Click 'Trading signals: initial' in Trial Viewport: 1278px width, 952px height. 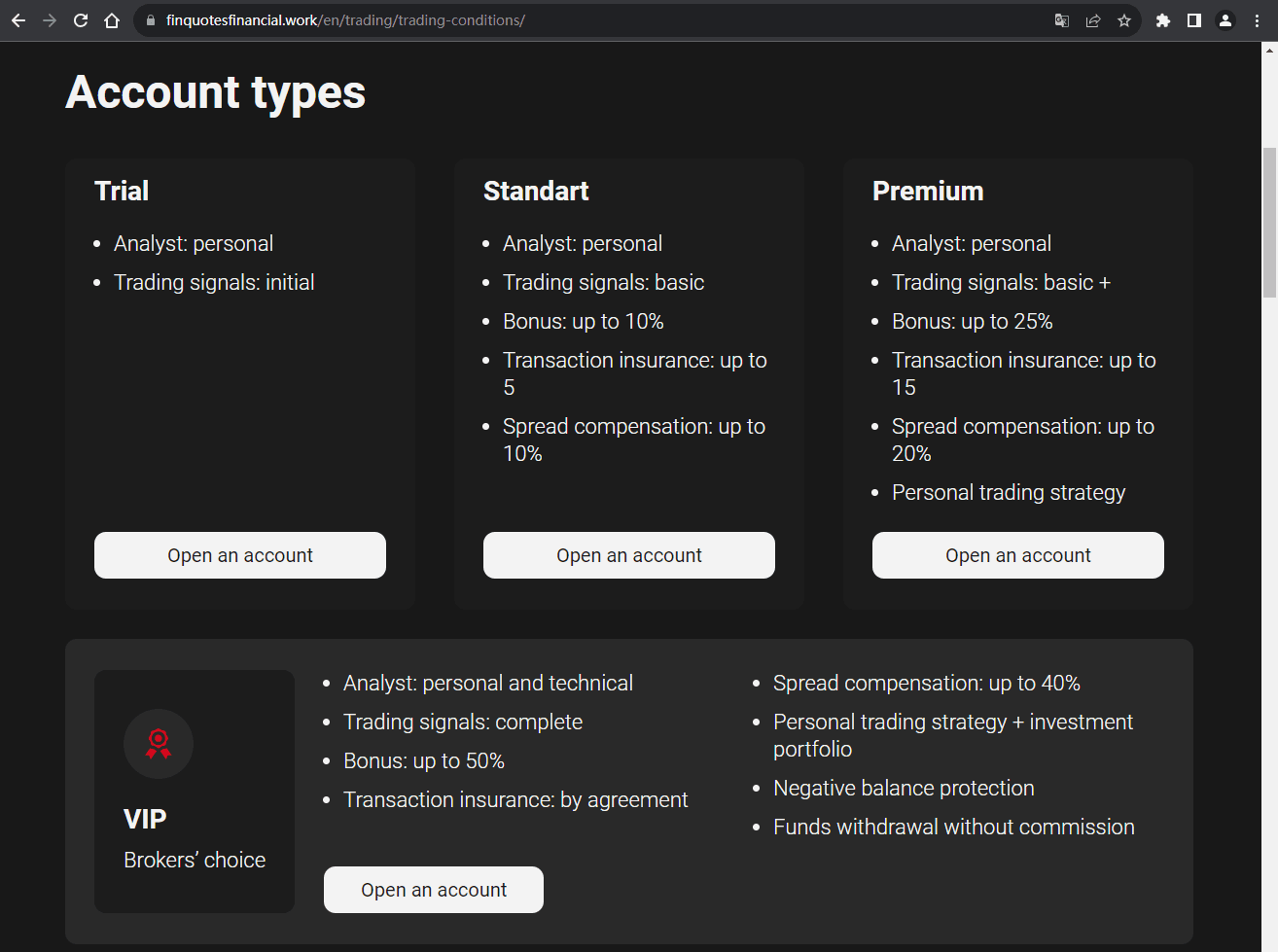(x=214, y=282)
